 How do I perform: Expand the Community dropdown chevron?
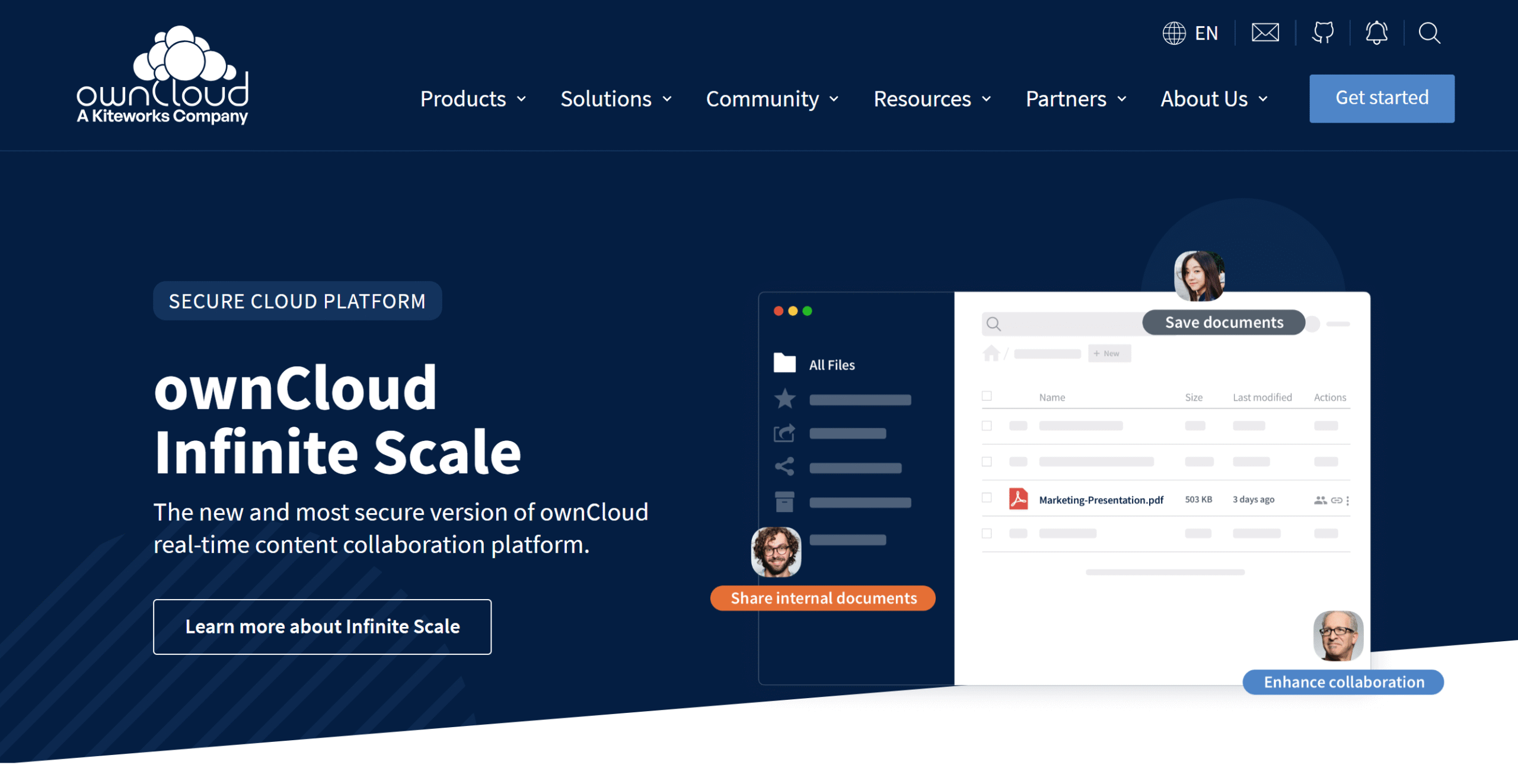pos(834,99)
